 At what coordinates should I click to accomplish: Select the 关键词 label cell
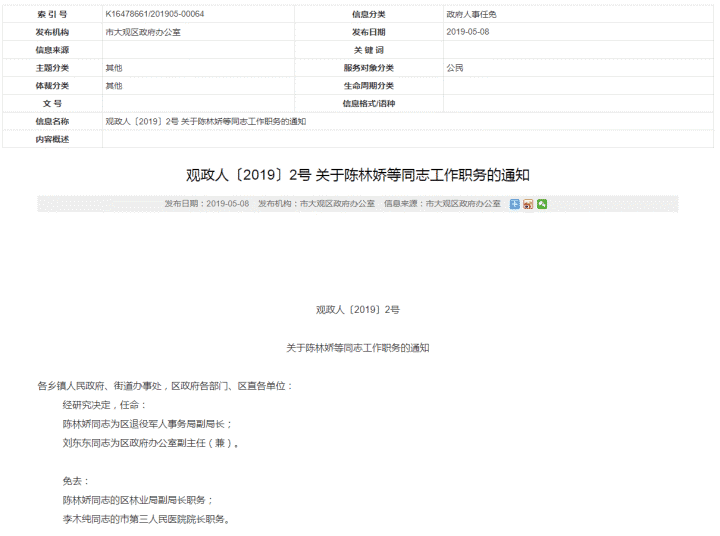369,50
